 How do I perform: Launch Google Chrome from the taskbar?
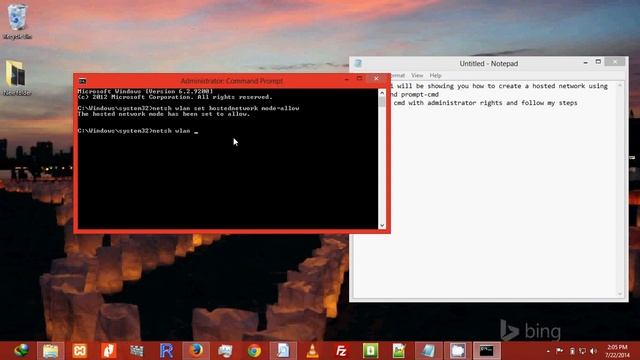tap(254, 351)
